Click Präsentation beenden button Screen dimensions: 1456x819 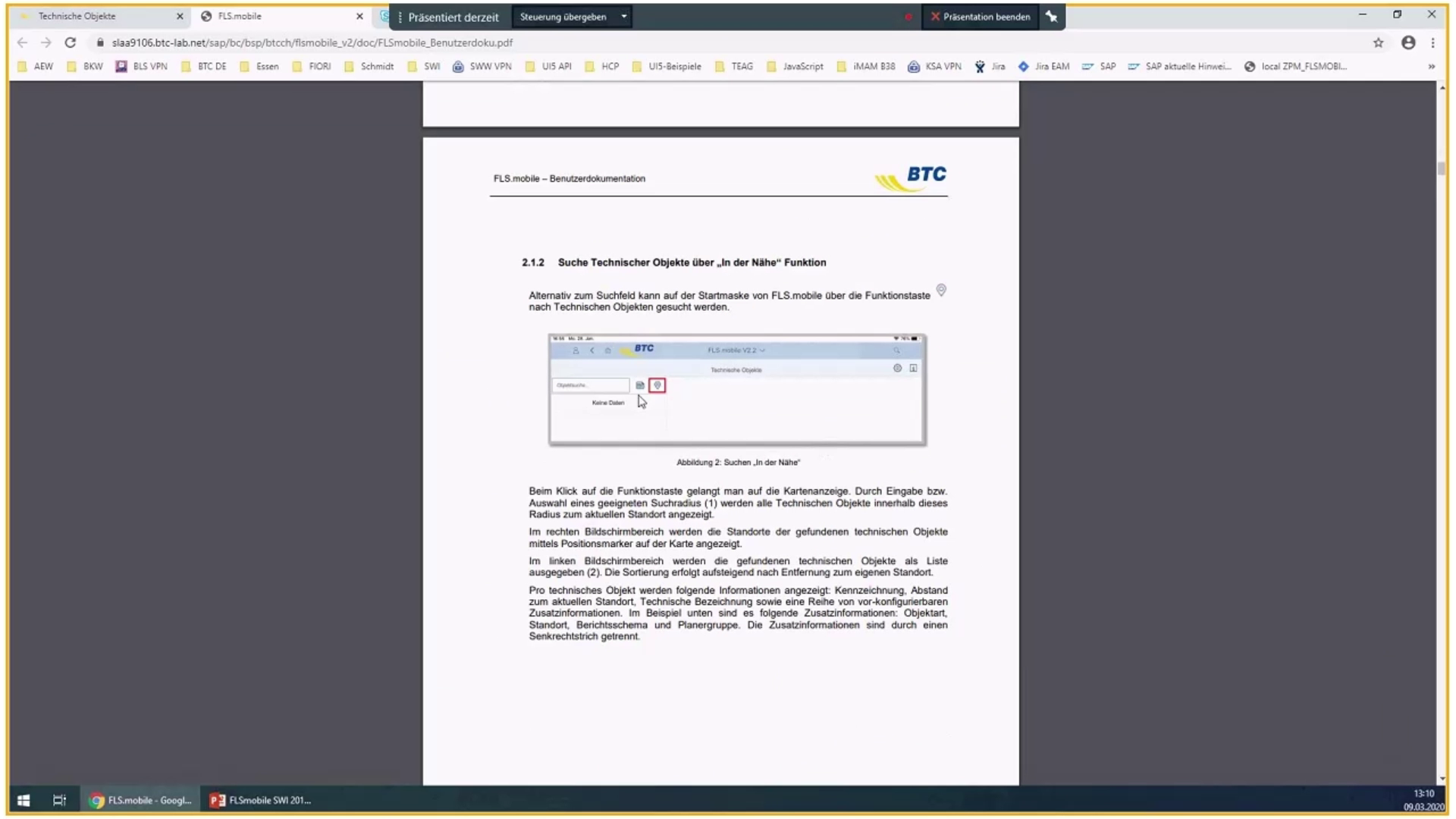click(x=981, y=16)
